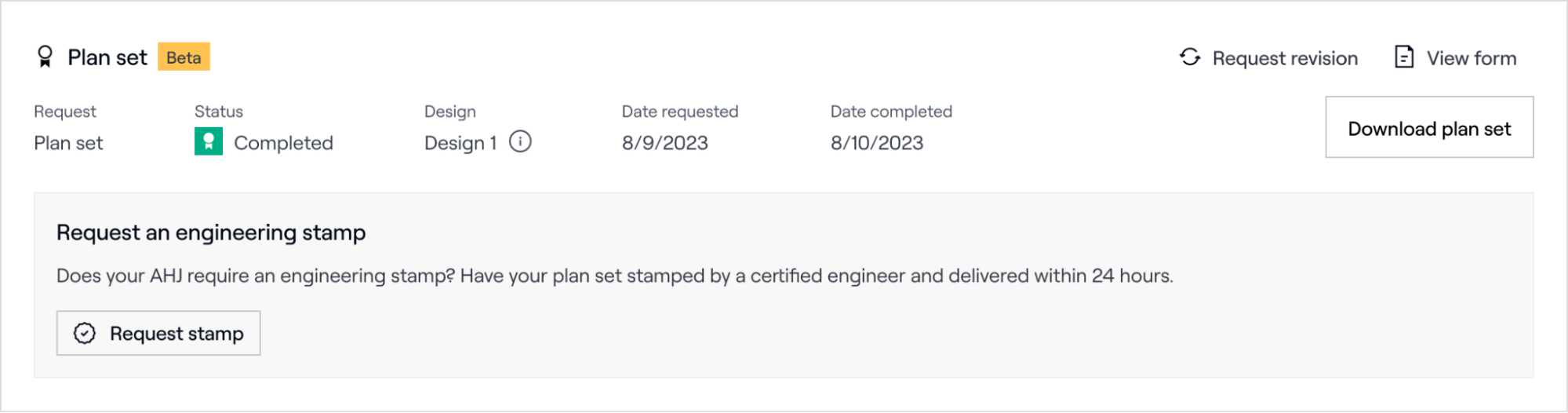This screenshot has height=413, width=1568.
Task: Click the green Completed status badge icon
Action: click(209, 142)
